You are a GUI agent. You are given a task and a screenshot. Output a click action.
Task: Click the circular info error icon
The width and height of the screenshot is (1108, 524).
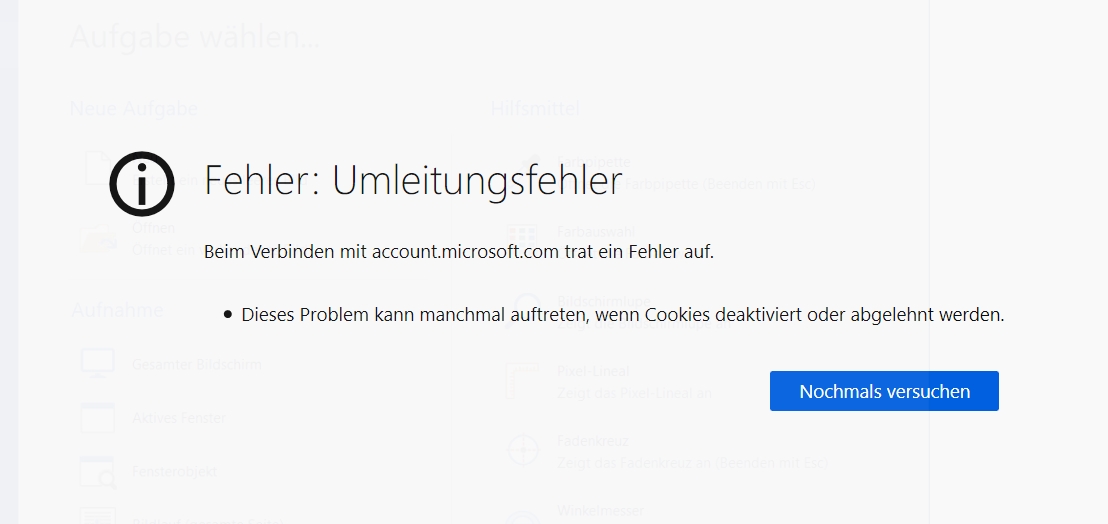[x=142, y=184]
